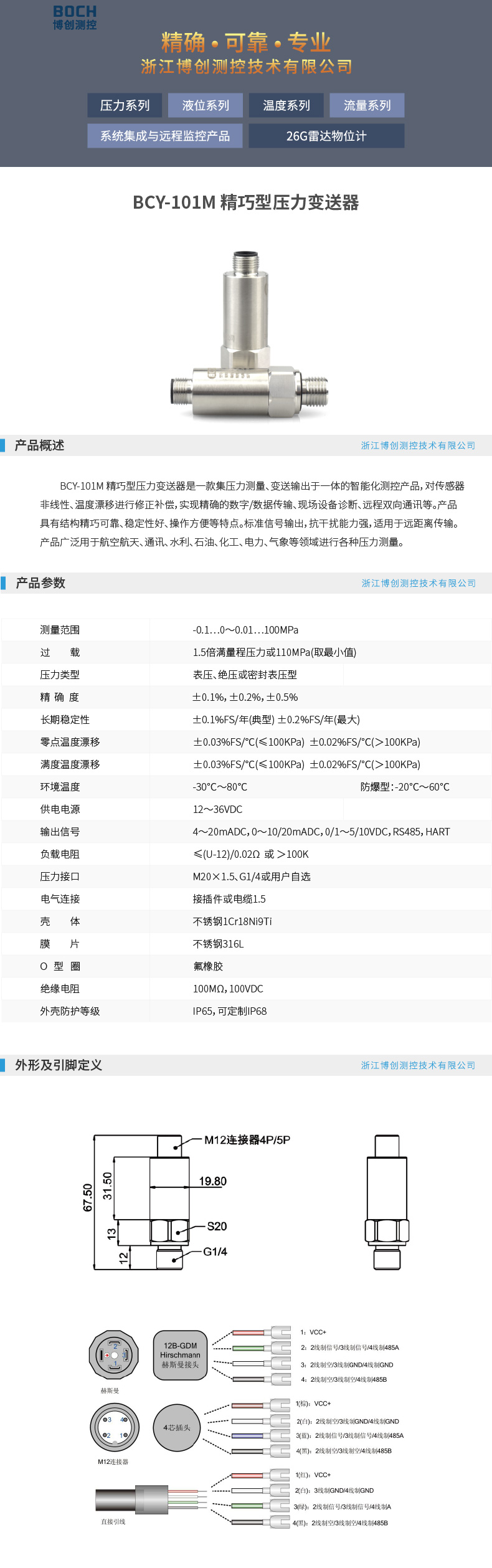Viewport: 492px width, 1568px height.
Task: Click the 精确·可靠·专业 slogan
Action: click(x=246, y=42)
